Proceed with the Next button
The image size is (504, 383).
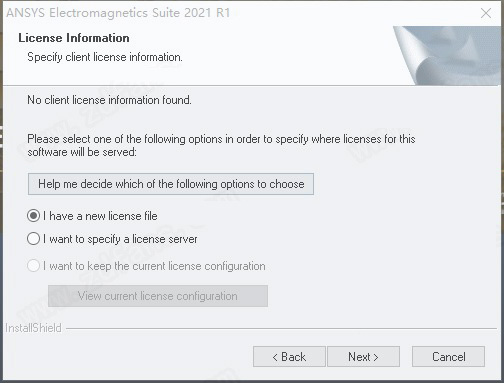coord(363,357)
